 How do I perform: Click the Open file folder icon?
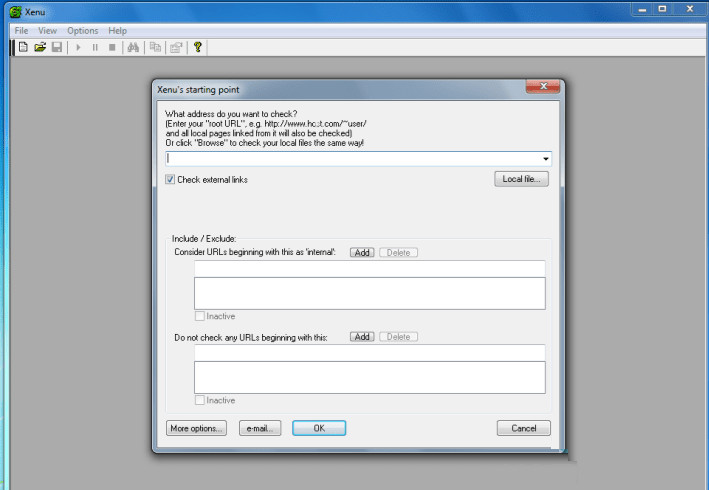point(40,47)
